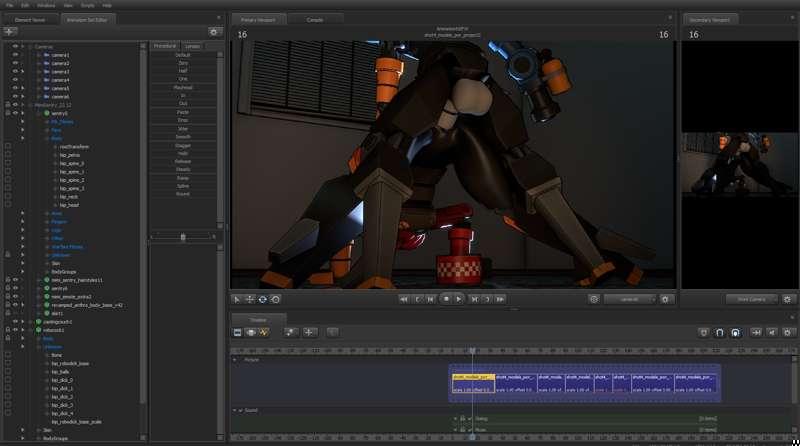
Task: Click the secondary viewport preview image
Action: (x=739, y=163)
